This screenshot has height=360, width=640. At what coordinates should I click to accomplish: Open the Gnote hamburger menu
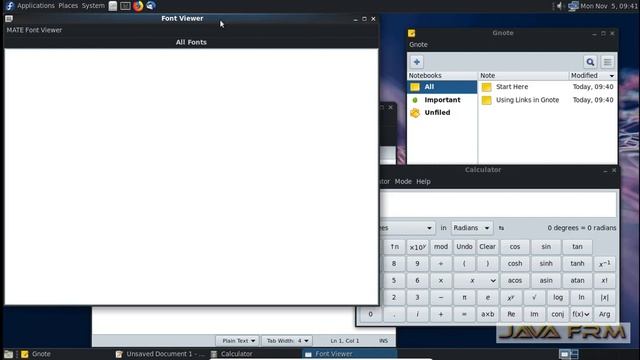coord(607,62)
